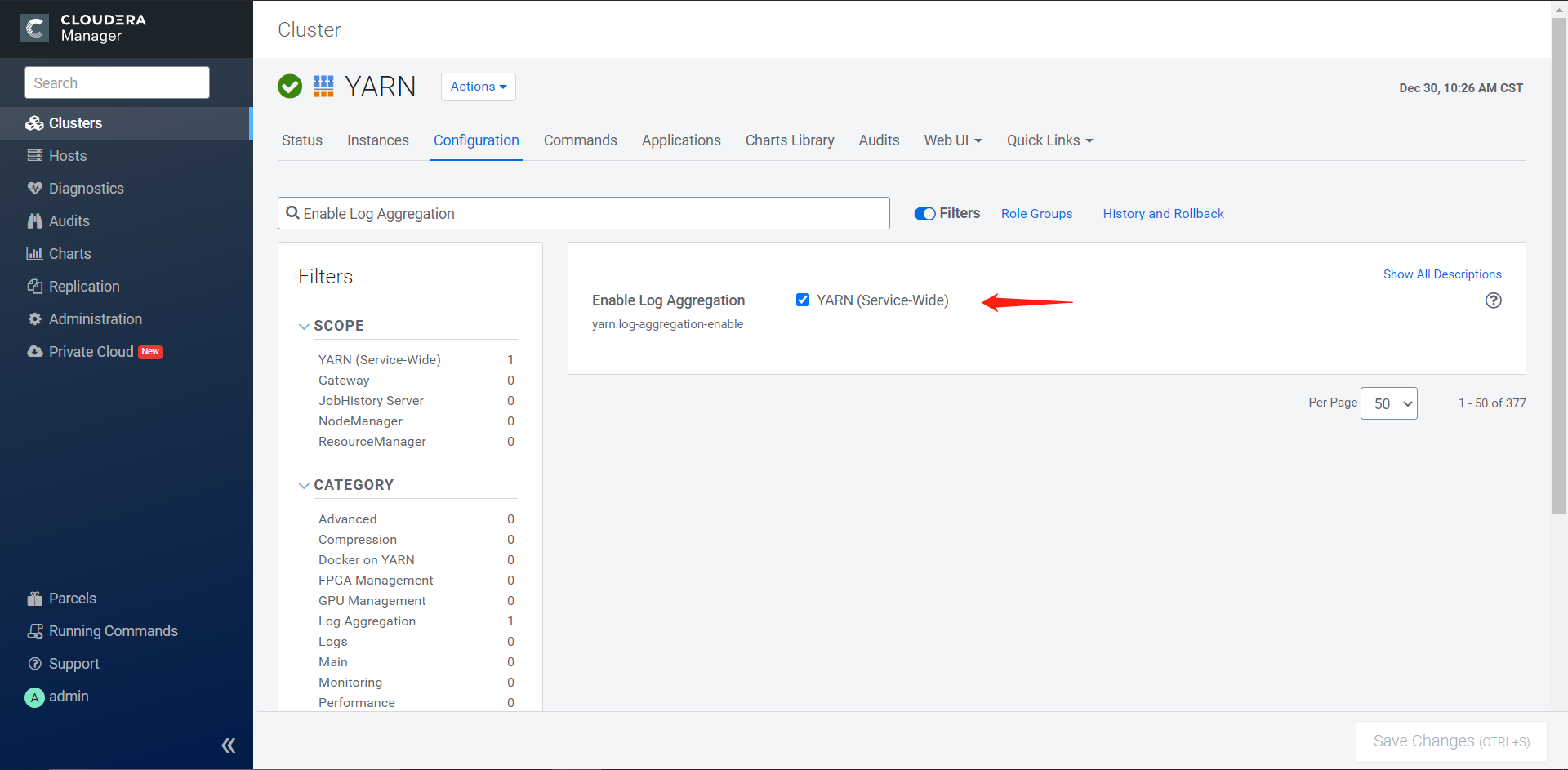The image size is (1568, 770).
Task: Filter by Log Aggregation category
Action: click(x=367, y=621)
